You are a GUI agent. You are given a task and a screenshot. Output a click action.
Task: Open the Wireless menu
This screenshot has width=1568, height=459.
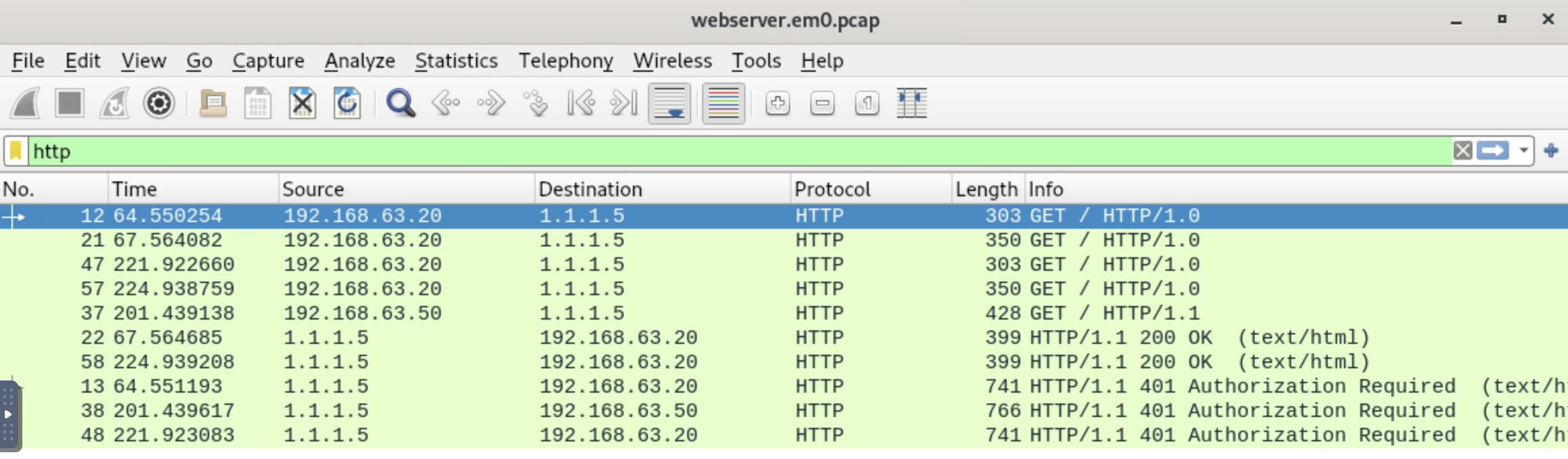(x=672, y=61)
